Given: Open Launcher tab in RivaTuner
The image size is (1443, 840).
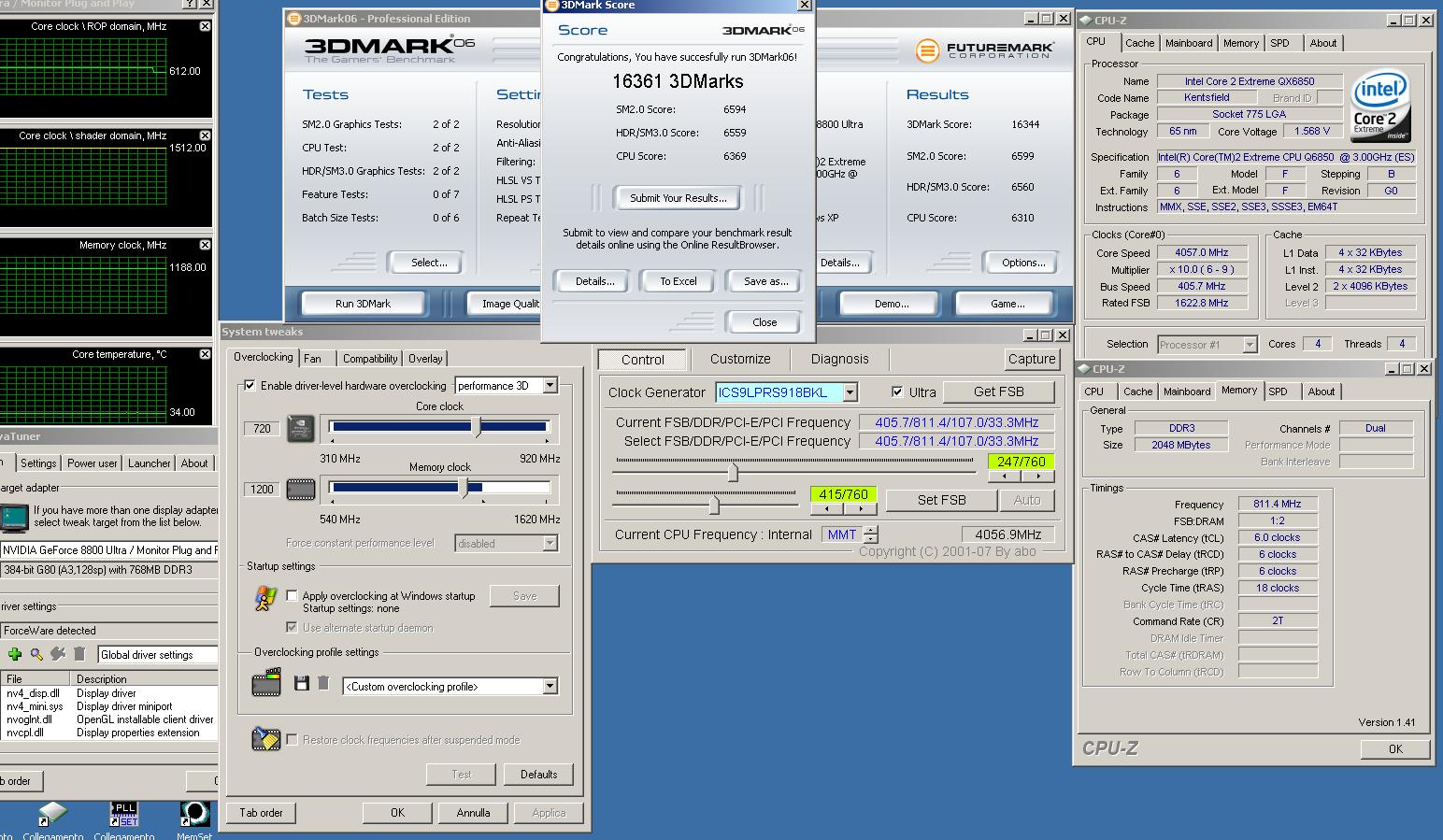Looking at the screenshot, I should (150, 463).
